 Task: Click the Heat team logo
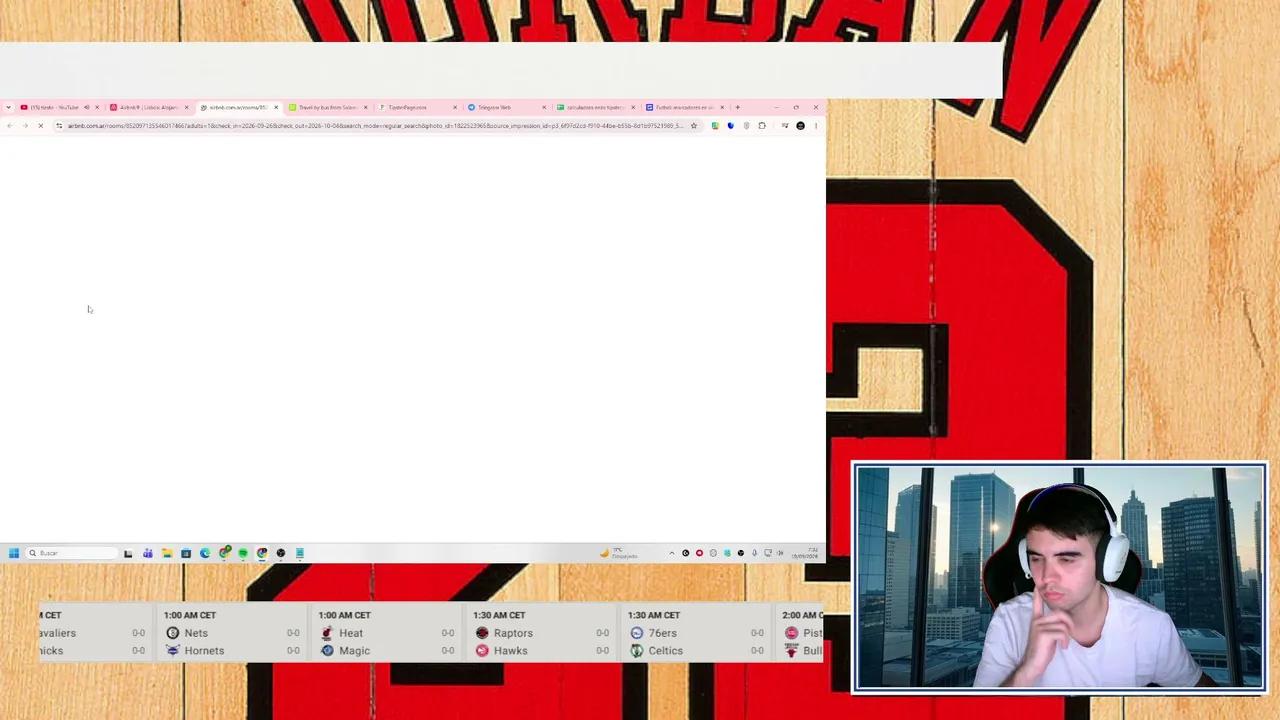[x=327, y=633]
